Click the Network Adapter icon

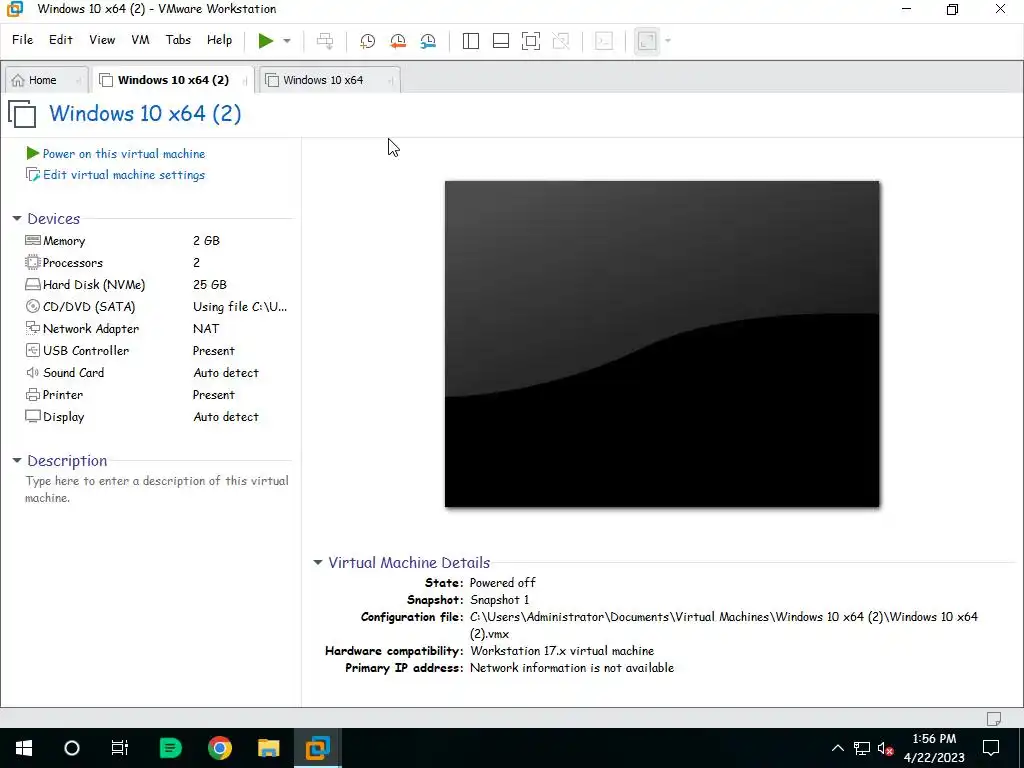click(33, 328)
